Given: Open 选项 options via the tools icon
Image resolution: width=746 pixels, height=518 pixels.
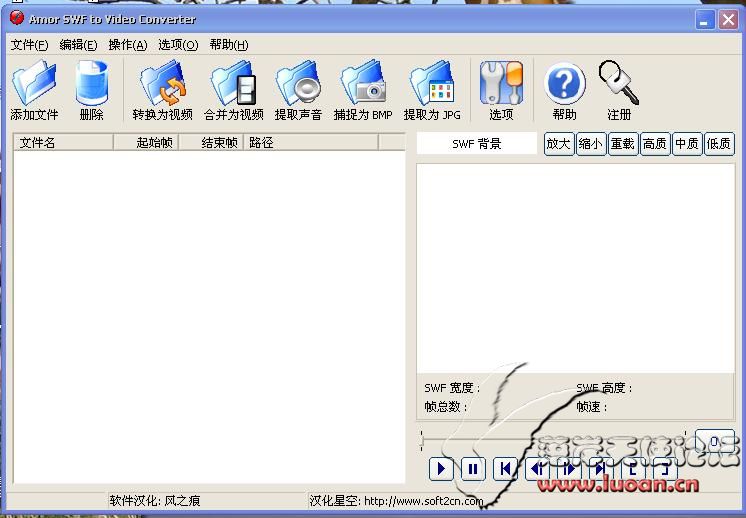Looking at the screenshot, I should (501, 83).
